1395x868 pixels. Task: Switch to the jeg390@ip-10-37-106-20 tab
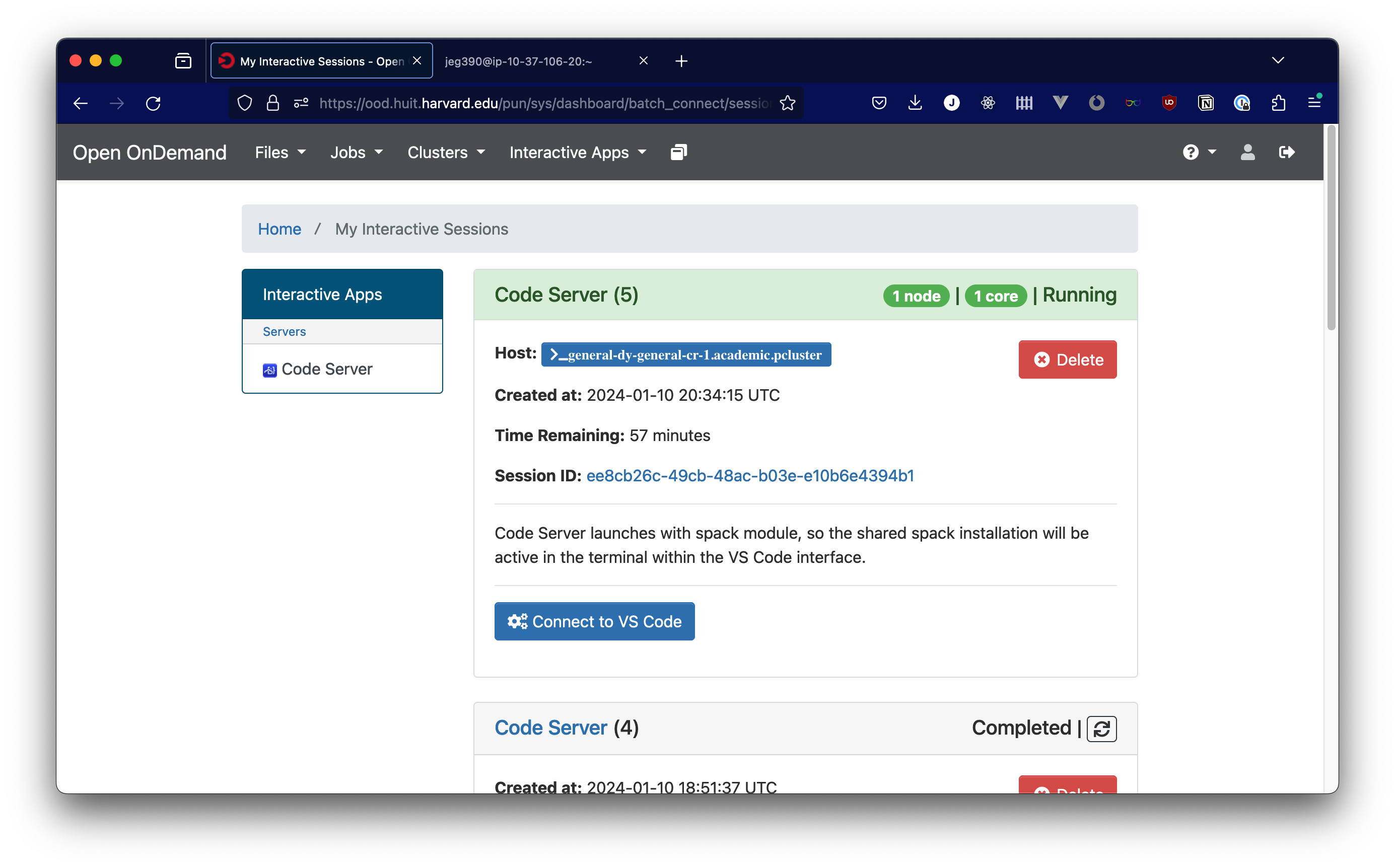[518, 61]
